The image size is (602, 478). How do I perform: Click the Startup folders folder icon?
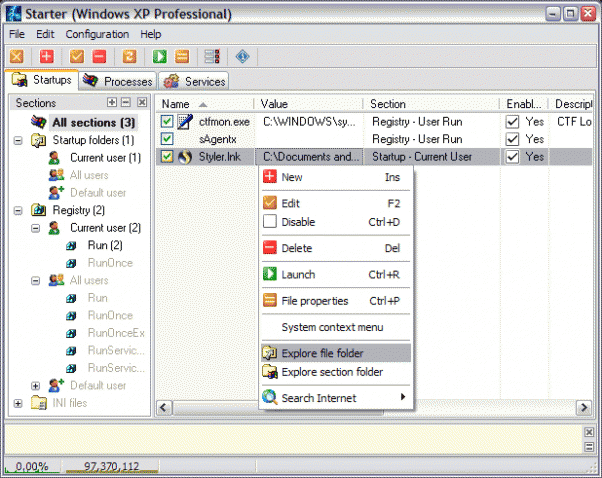pos(38,140)
